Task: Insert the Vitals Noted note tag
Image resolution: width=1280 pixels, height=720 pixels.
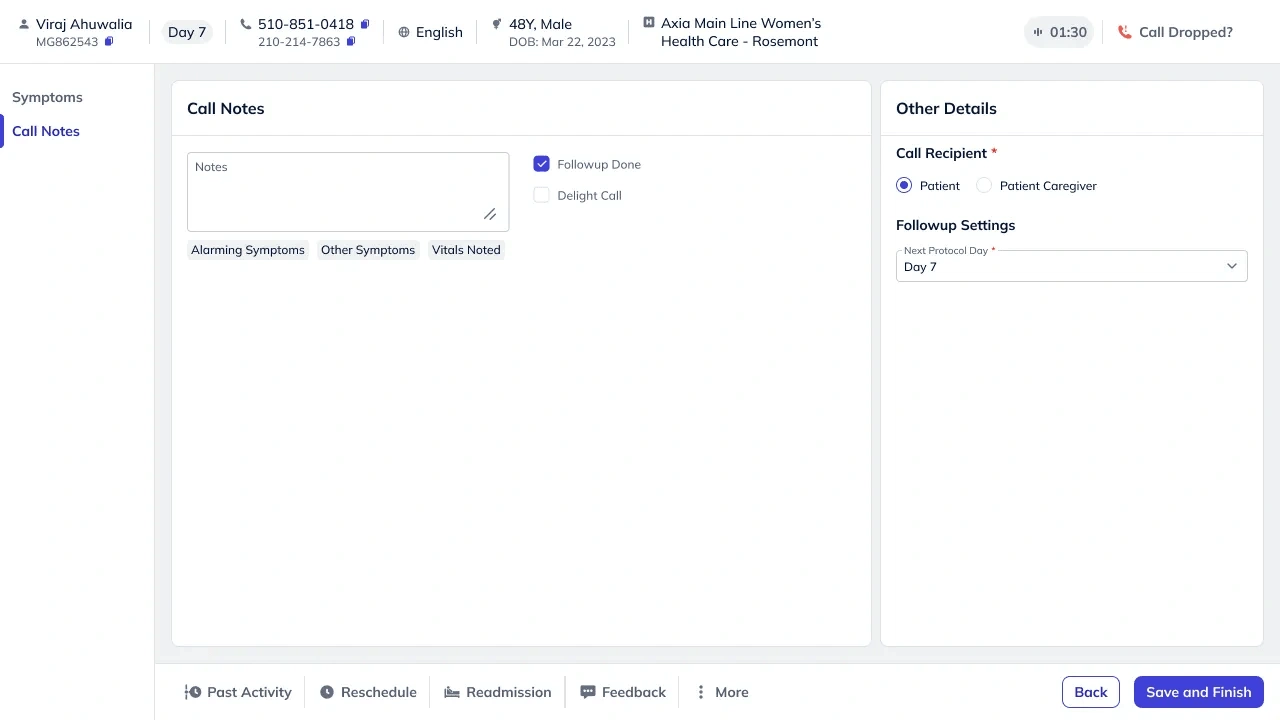Action: [466, 250]
